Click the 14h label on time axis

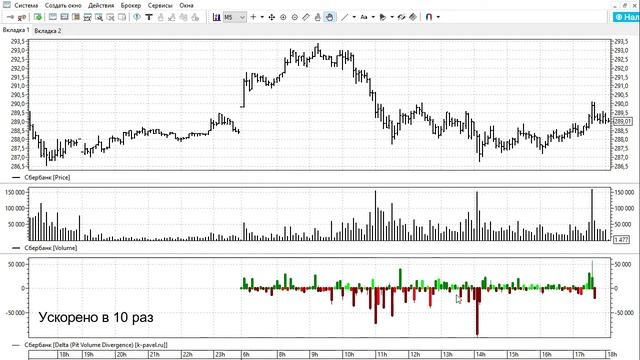[480, 355]
